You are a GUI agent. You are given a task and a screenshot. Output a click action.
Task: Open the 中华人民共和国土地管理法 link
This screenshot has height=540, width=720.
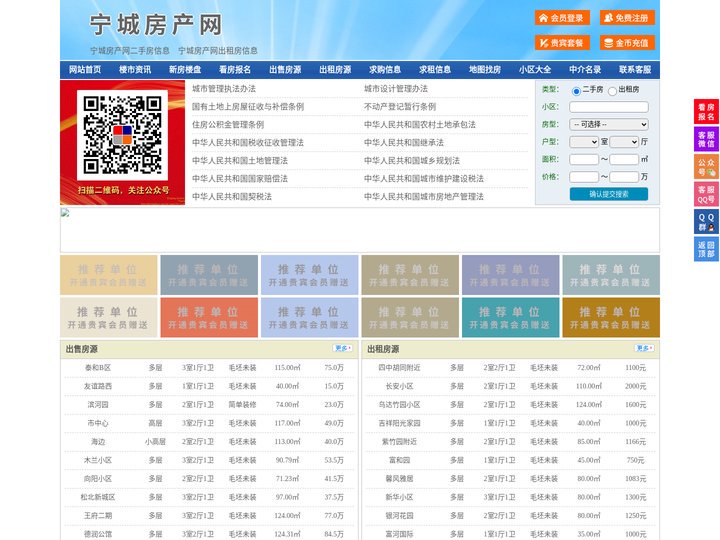tap(240, 160)
